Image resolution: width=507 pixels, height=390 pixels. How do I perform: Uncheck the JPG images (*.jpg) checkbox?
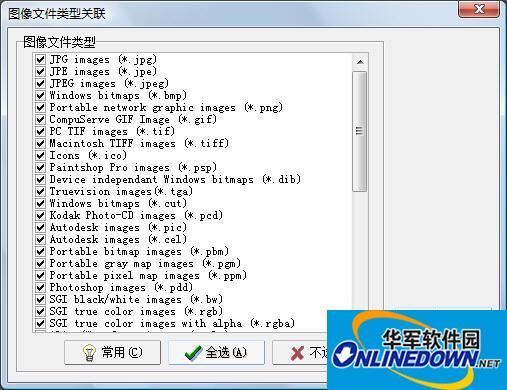pos(40,59)
